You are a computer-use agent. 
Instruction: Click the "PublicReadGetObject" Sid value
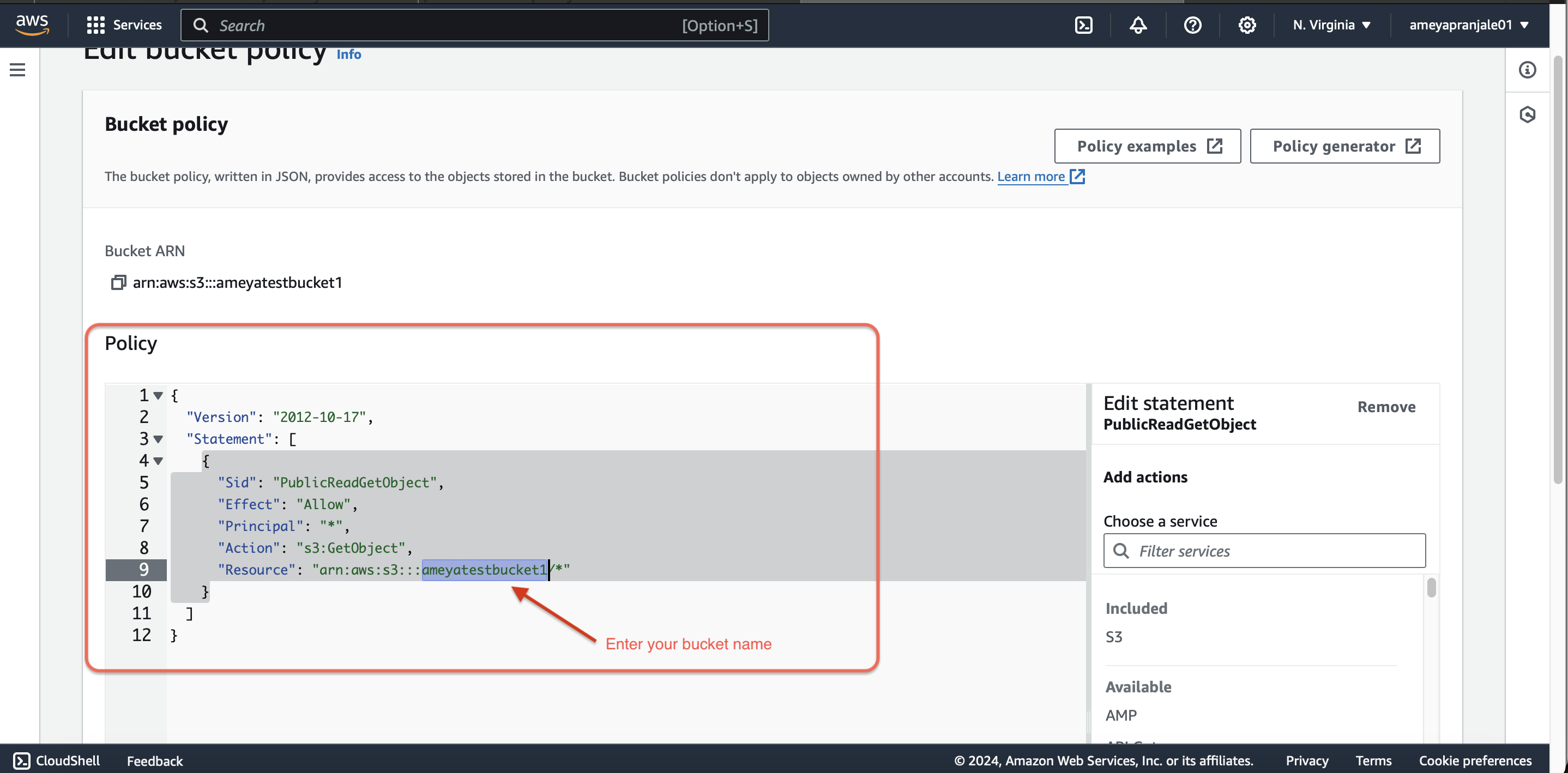tap(355, 482)
